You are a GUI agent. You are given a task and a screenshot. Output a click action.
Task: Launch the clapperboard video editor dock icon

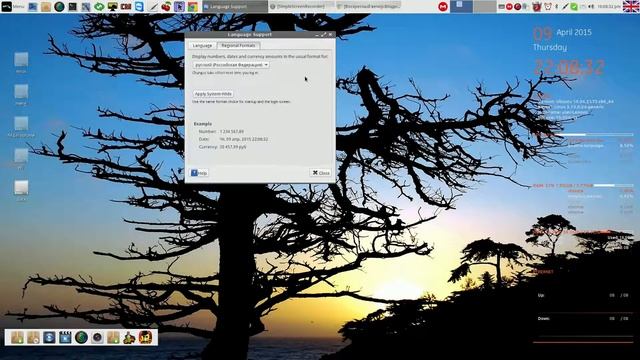(65, 338)
